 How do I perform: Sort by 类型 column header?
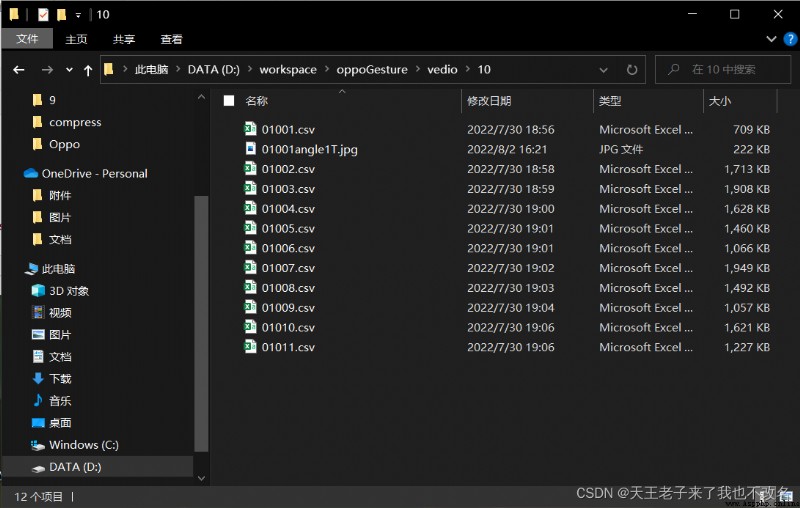coord(610,101)
